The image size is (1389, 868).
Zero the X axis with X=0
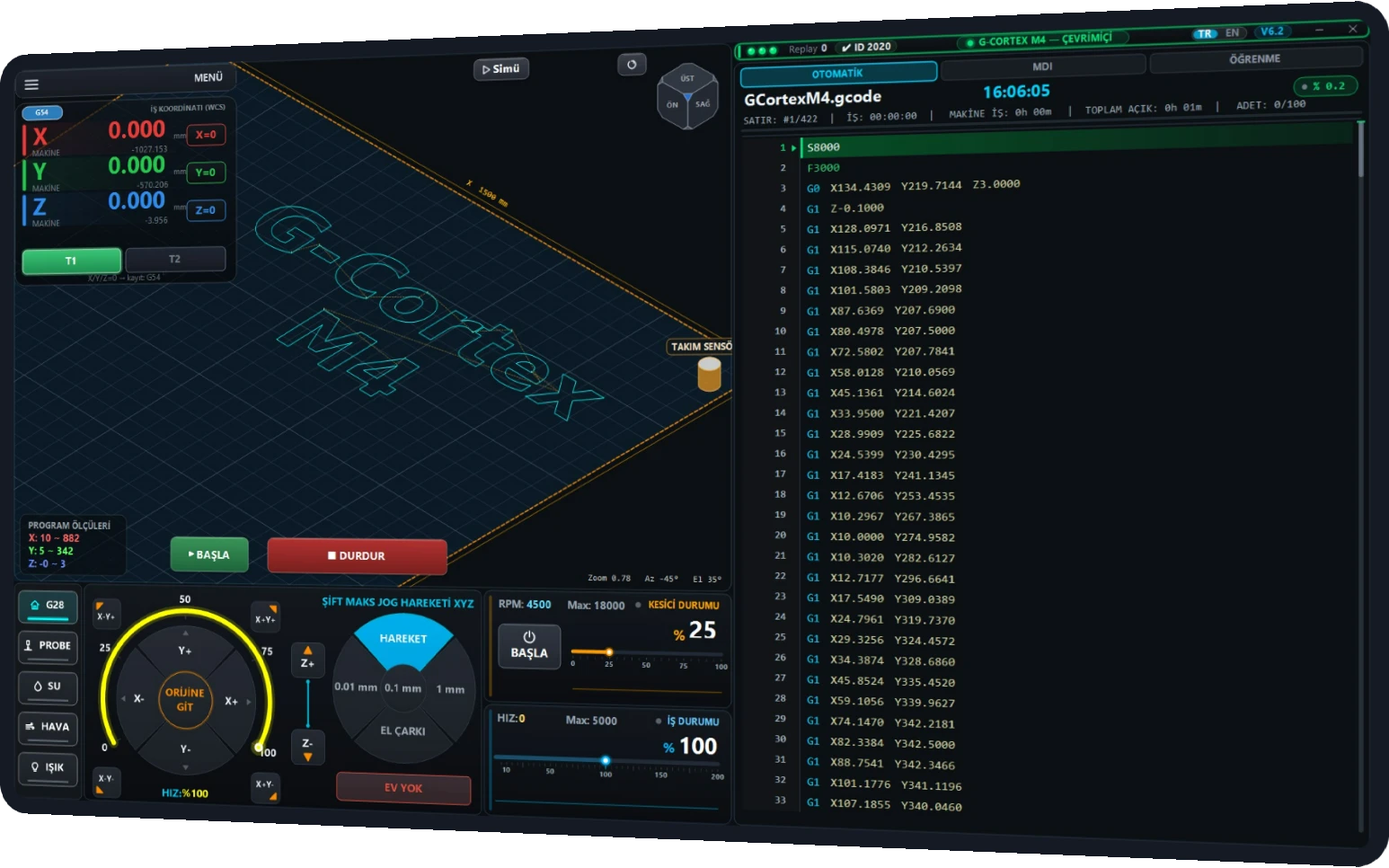click(x=206, y=135)
